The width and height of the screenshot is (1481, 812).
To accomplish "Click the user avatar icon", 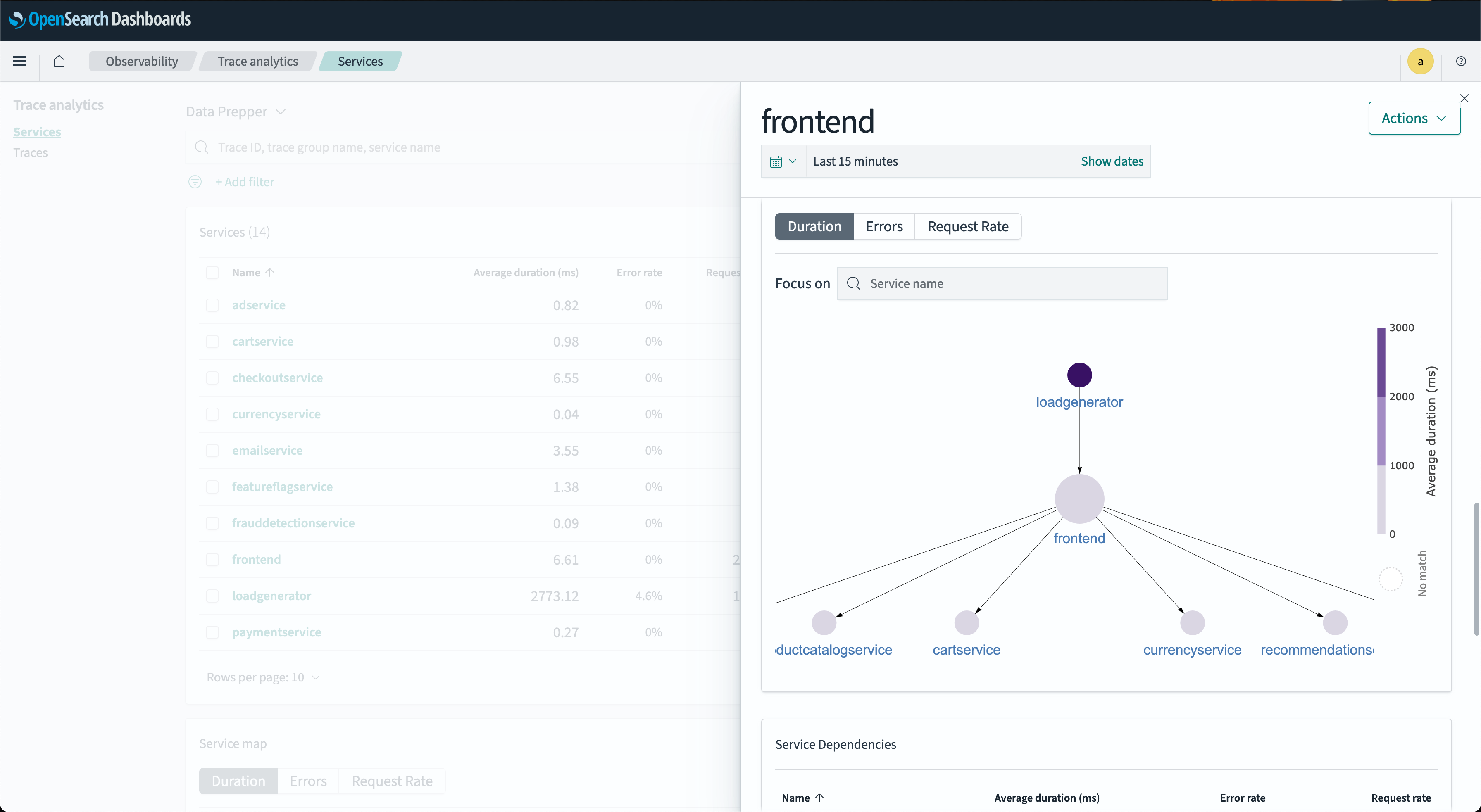I will point(1420,61).
